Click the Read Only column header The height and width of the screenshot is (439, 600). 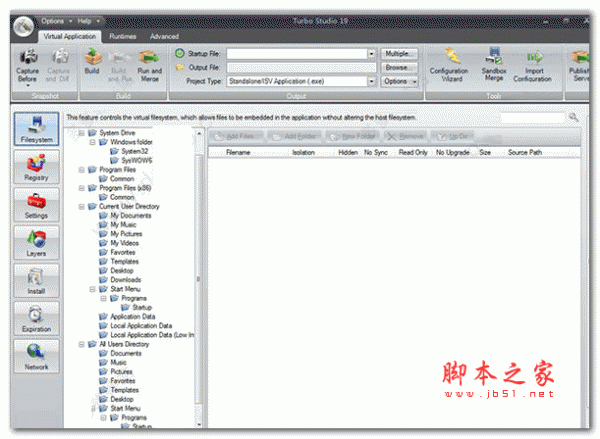tap(413, 152)
